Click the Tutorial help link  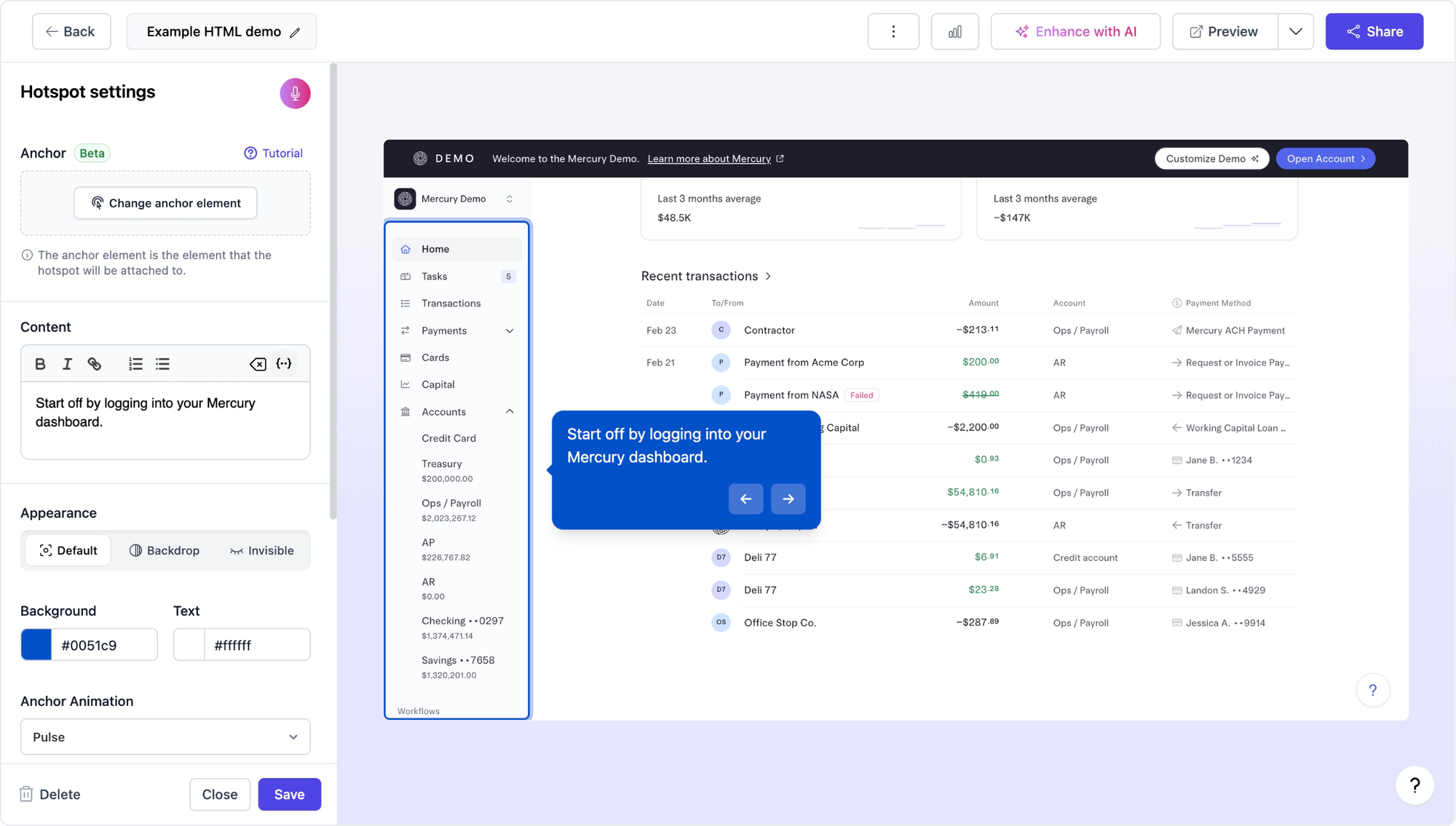pos(273,153)
